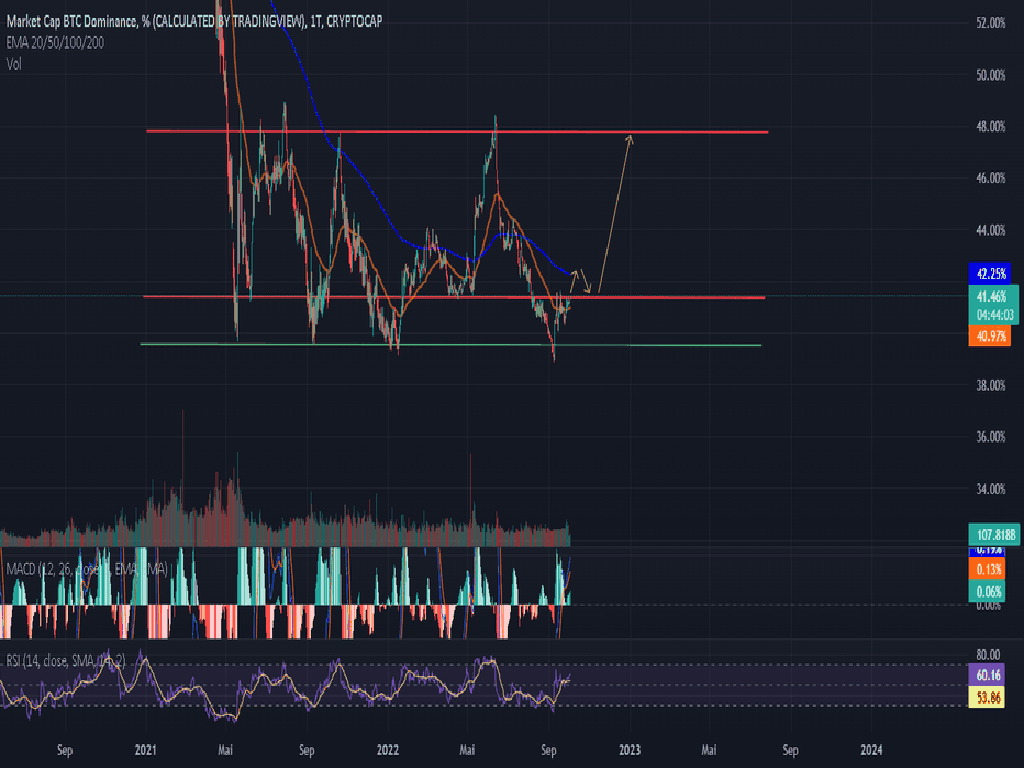The width and height of the screenshot is (1024, 768).
Task: Click the orange 40.97% price tag
Action: click(x=989, y=338)
